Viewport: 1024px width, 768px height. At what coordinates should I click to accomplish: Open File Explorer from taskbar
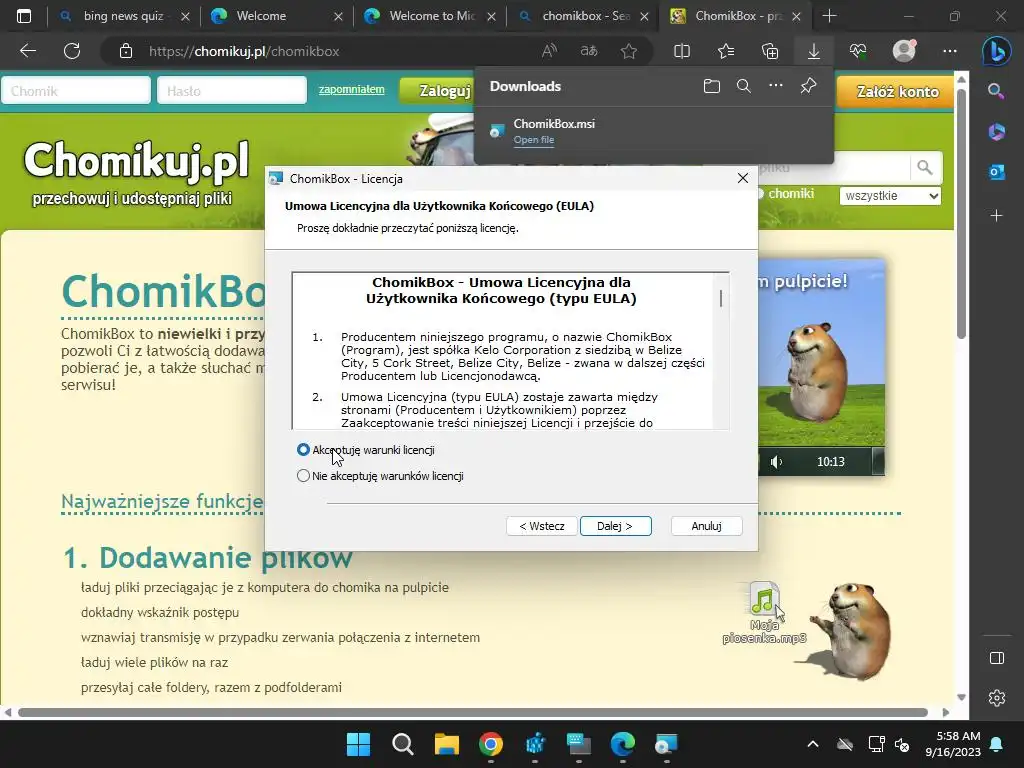click(x=447, y=744)
